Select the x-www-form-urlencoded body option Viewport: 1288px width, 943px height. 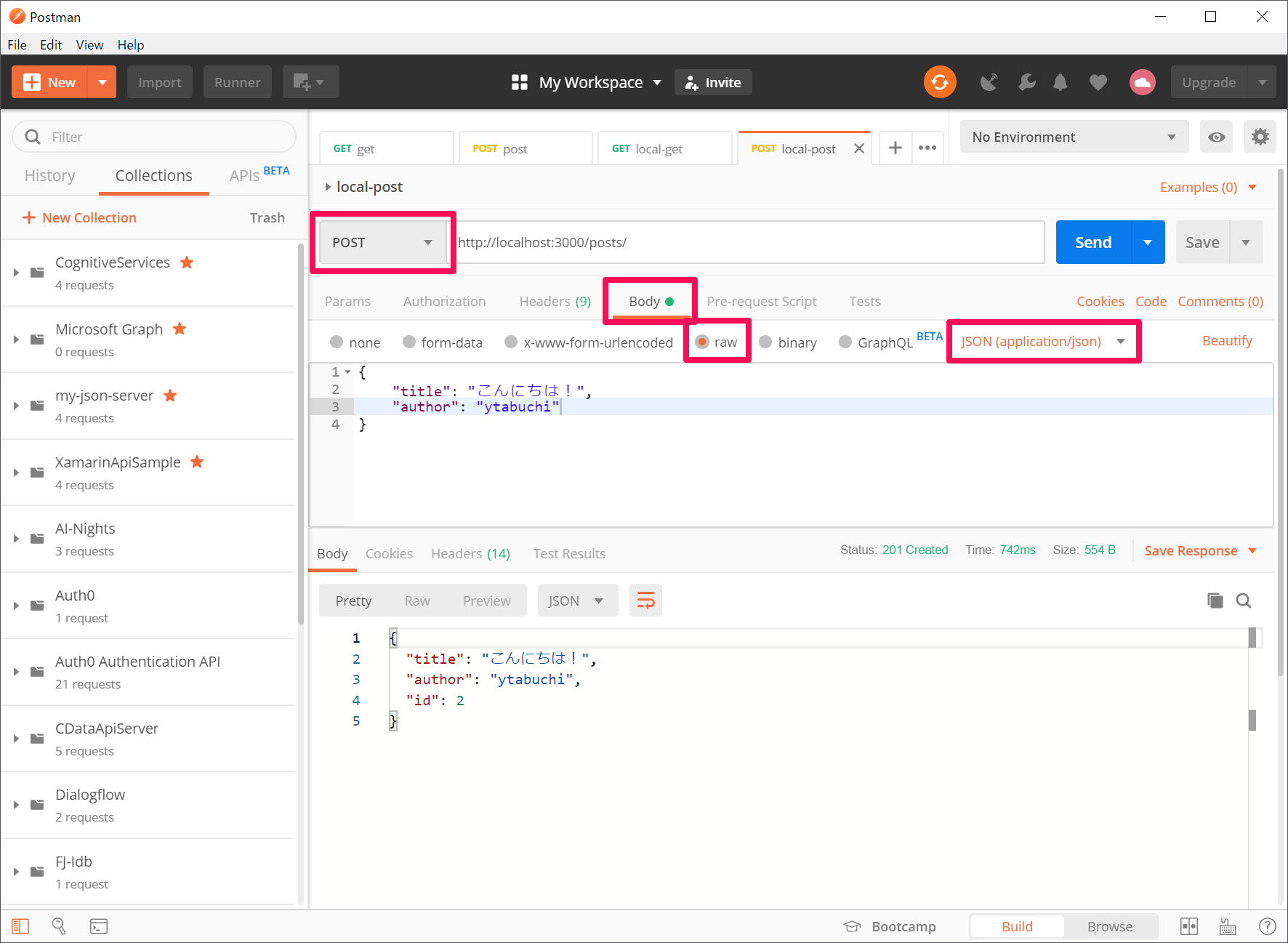pyautogui.click(x=511, y=342)
